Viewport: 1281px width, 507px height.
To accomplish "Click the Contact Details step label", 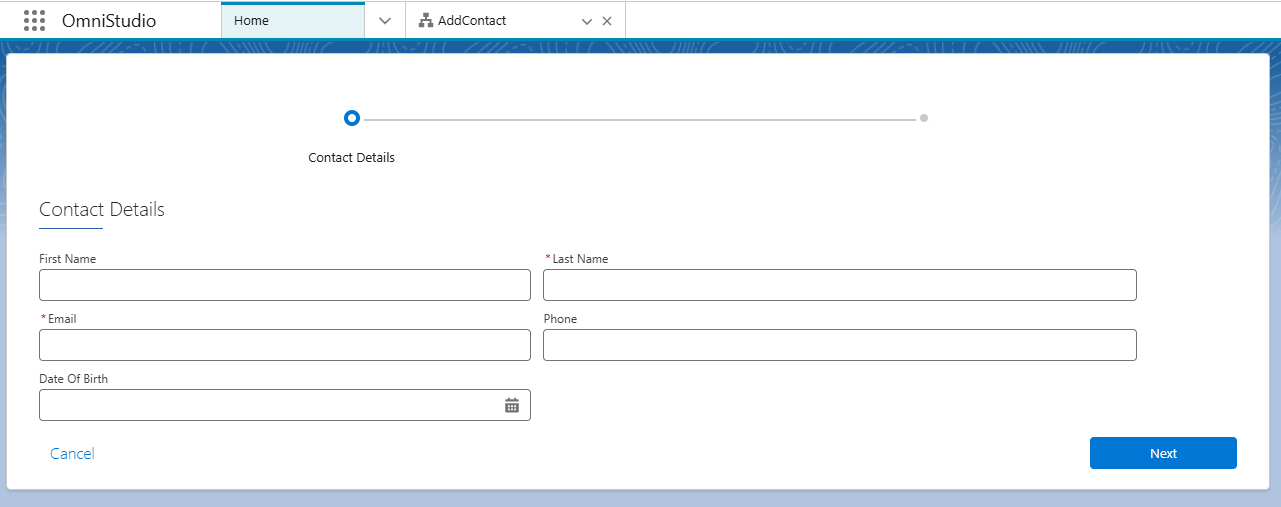I will [351, 158].
